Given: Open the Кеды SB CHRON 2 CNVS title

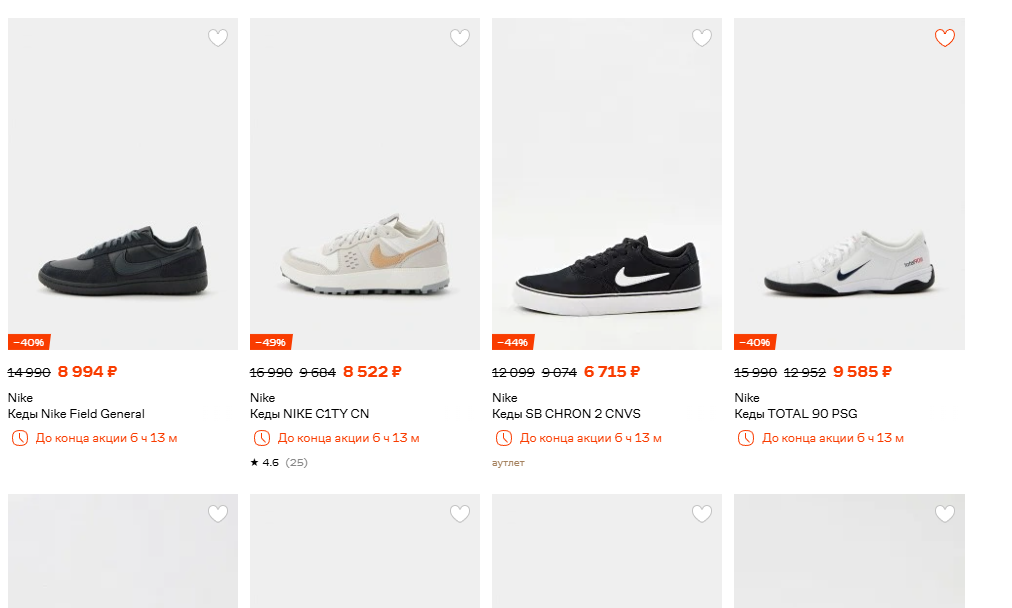Looking at the screenshot, I should click(x=566, y=414).
